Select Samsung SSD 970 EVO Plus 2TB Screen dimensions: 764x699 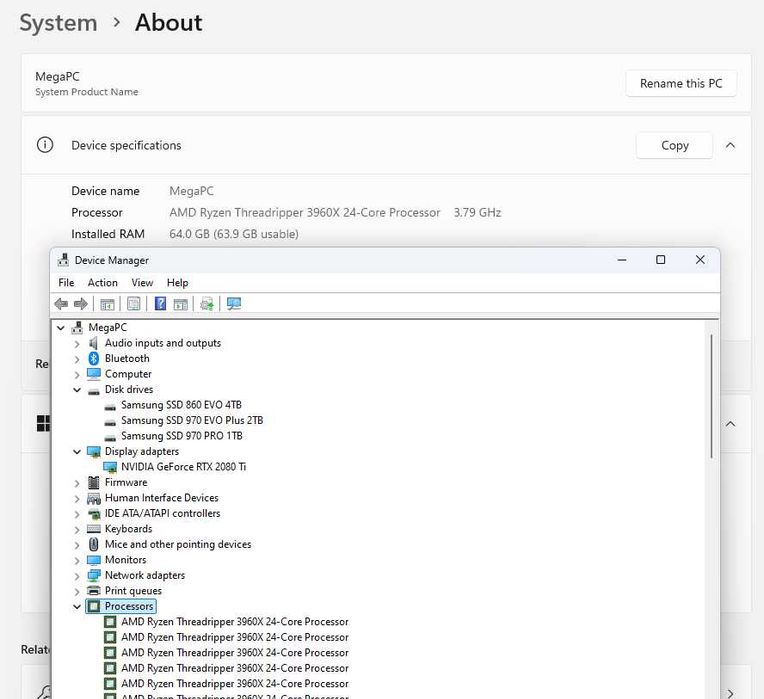pyautogui.click(x=191, y=420)
